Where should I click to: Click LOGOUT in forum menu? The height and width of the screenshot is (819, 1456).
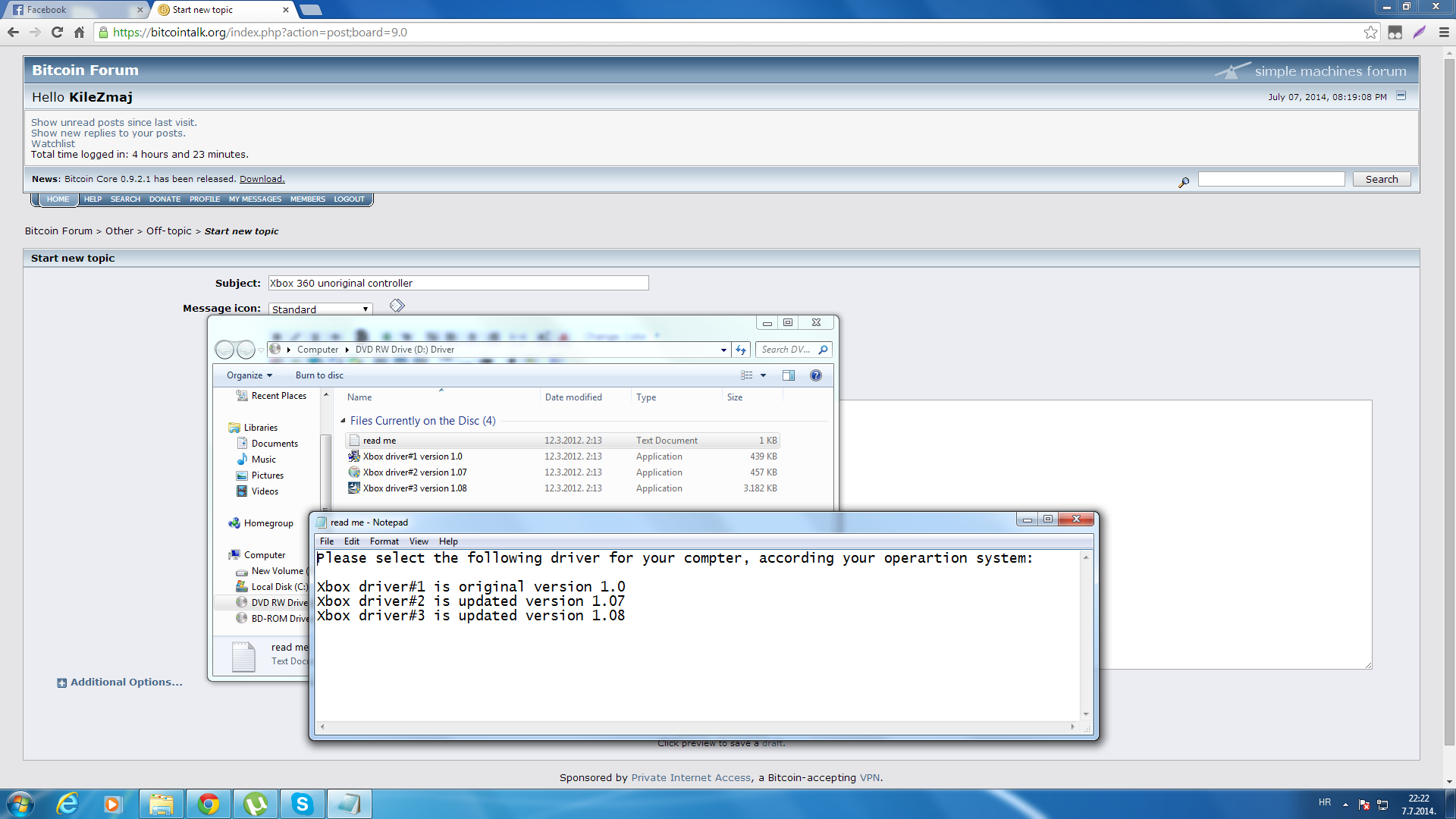349,199
